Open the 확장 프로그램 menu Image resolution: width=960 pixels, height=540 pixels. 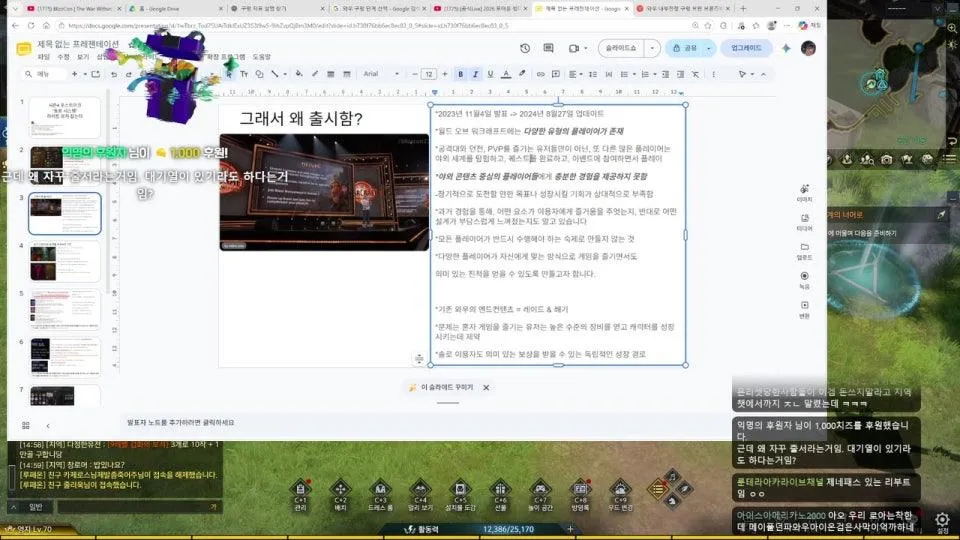[x=226, y=57]
